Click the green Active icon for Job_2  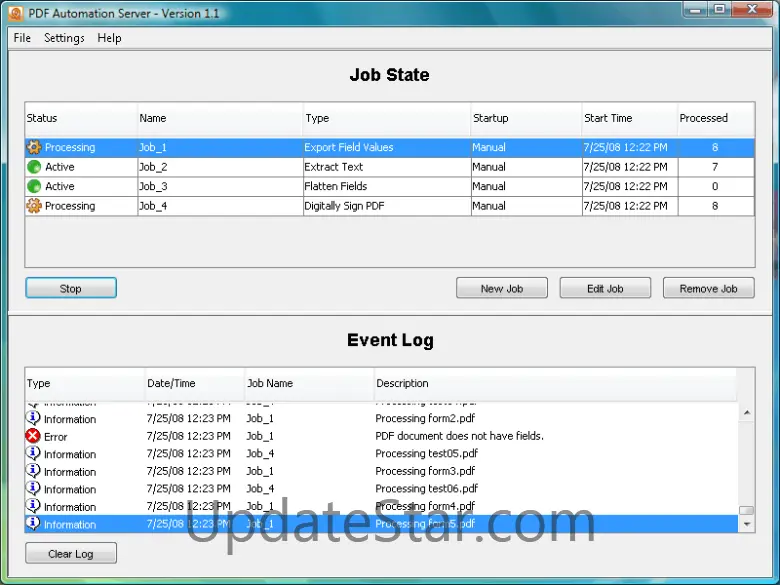coord(34,167)
